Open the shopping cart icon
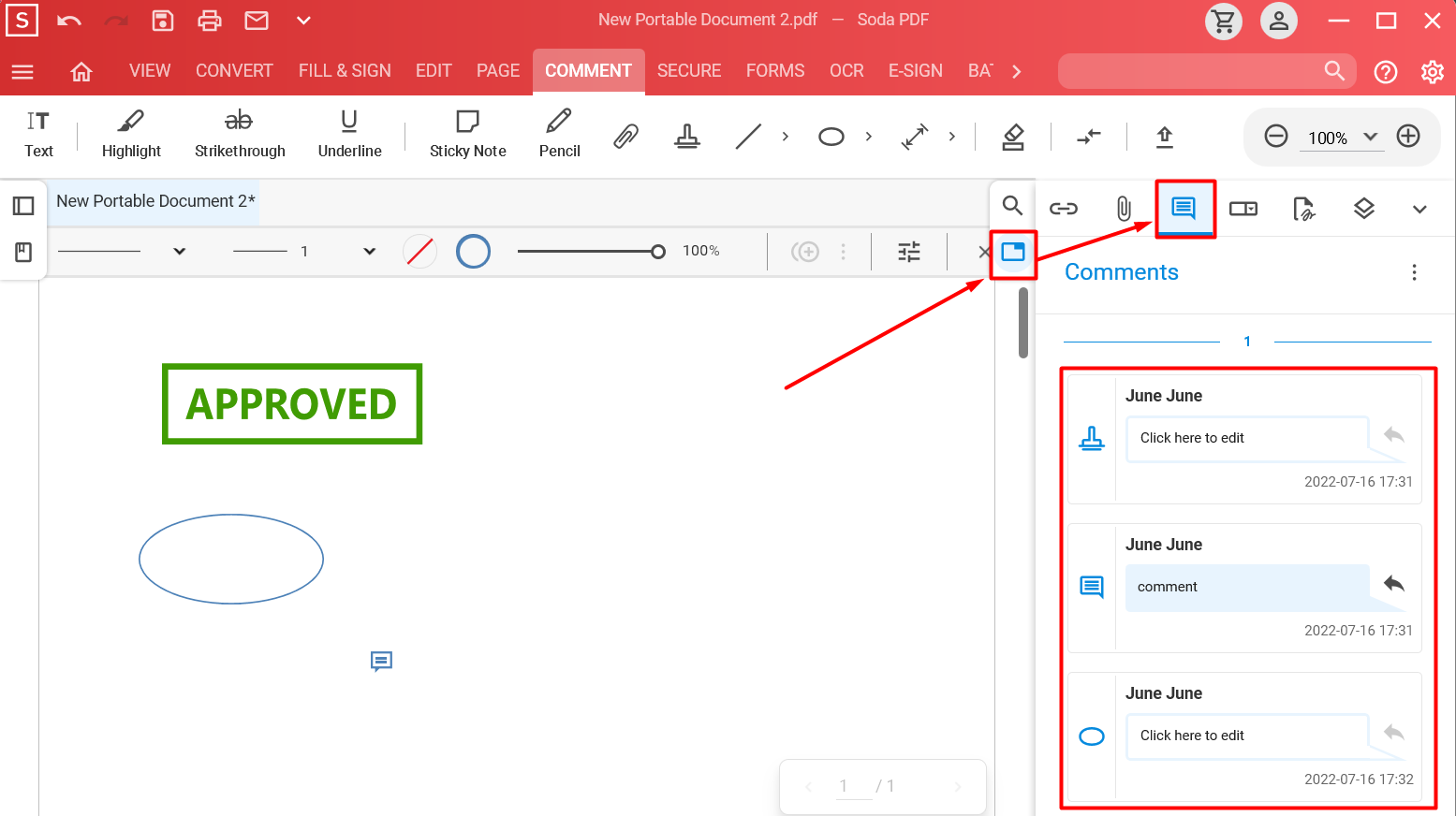 (1224, 21)
